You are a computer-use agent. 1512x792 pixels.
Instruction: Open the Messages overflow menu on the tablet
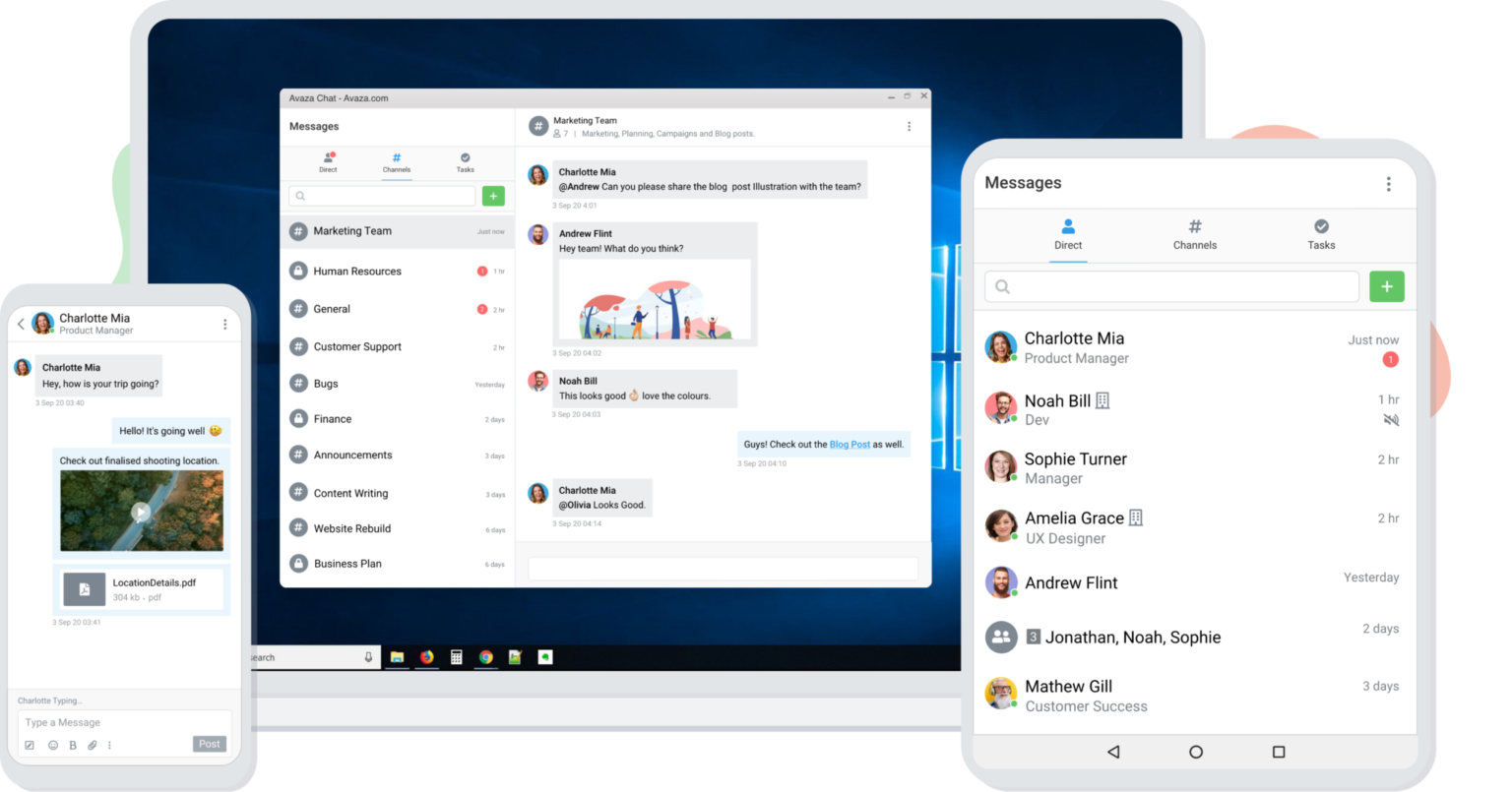point(1388,183)
